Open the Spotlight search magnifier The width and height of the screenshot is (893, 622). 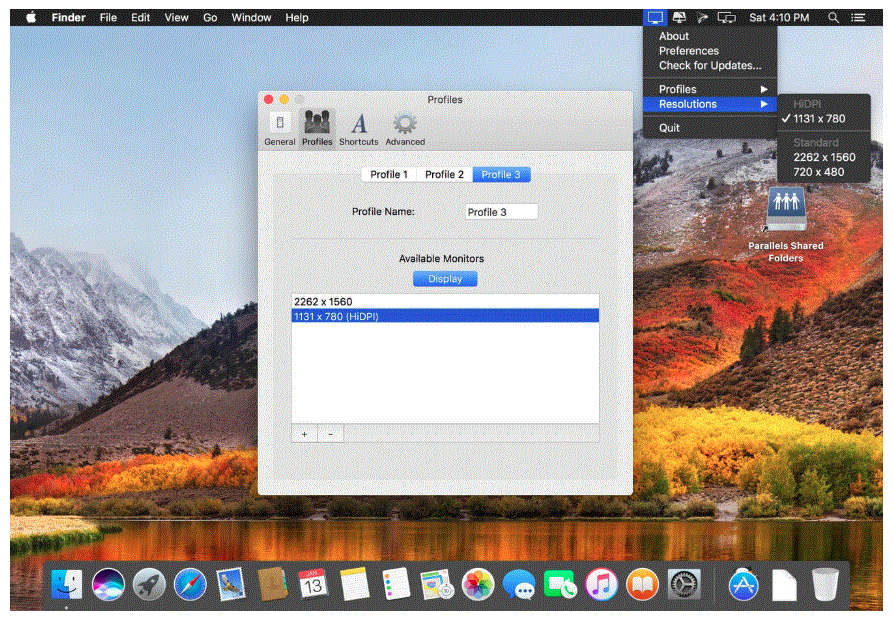tap(833, 18)
